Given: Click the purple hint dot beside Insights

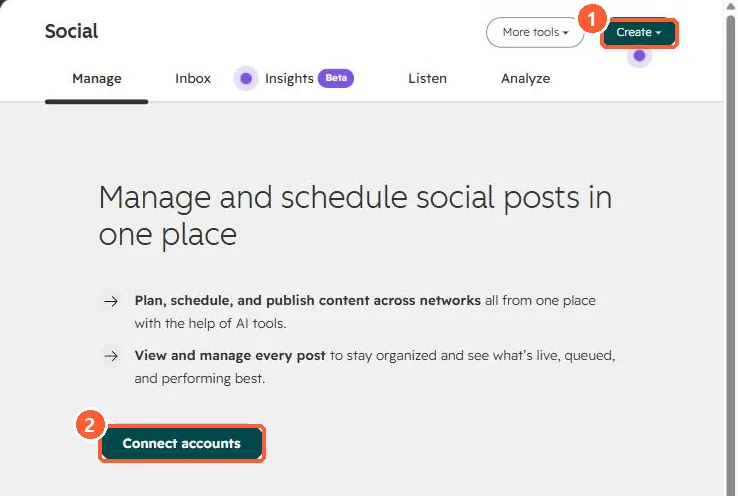Looking at the screenshot, I should (x=246, y=79).
